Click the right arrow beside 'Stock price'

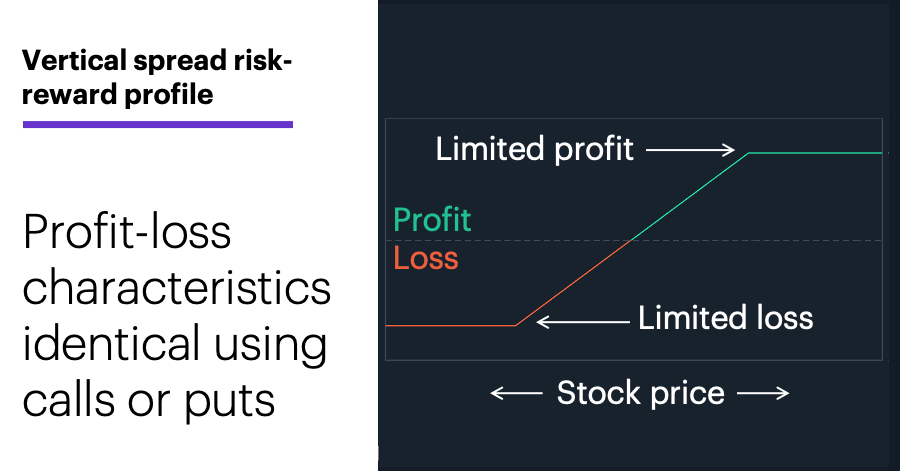pyautogui.click(x=763, y=393)
